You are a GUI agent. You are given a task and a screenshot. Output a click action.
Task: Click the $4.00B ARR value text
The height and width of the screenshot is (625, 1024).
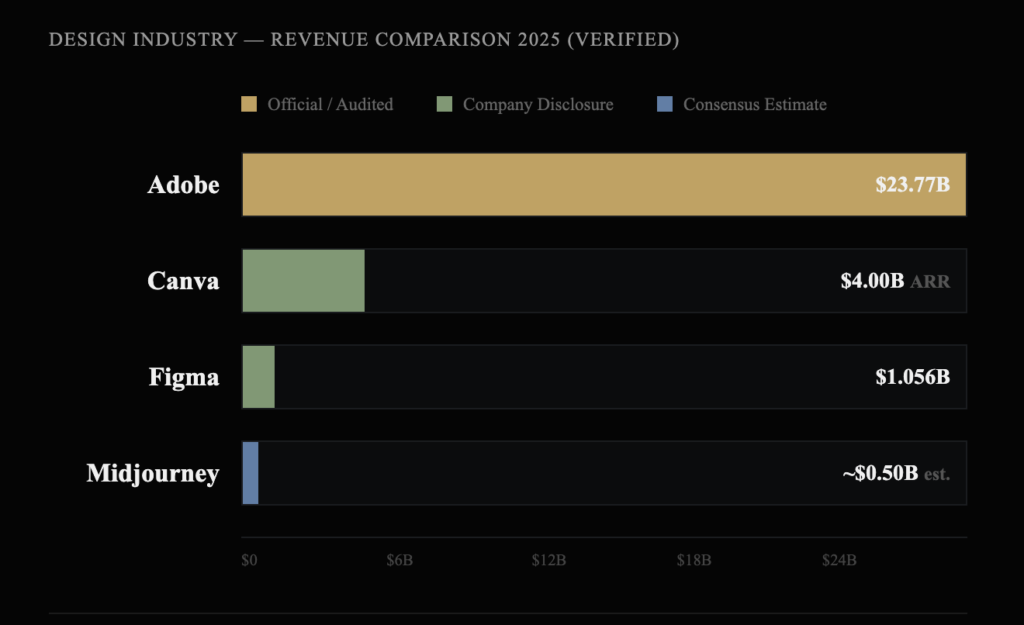click(x=895, y=281)
